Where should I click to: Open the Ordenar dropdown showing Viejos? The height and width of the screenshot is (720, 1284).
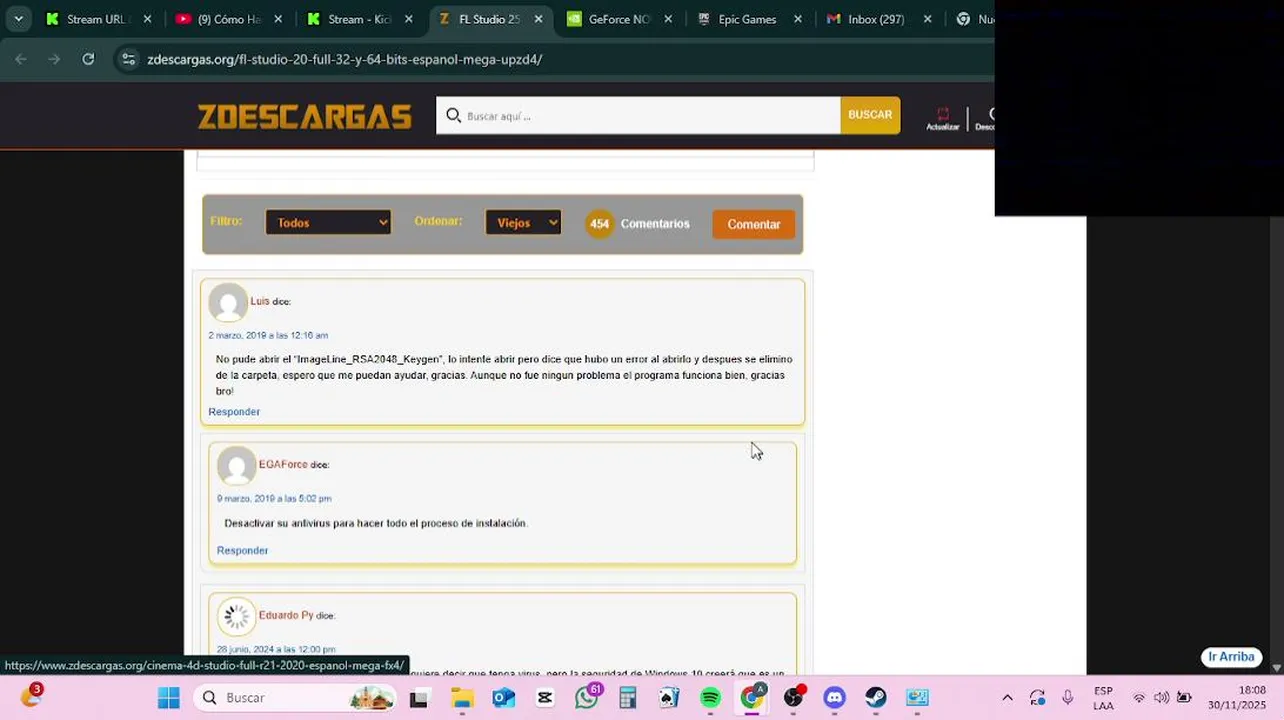523,223
